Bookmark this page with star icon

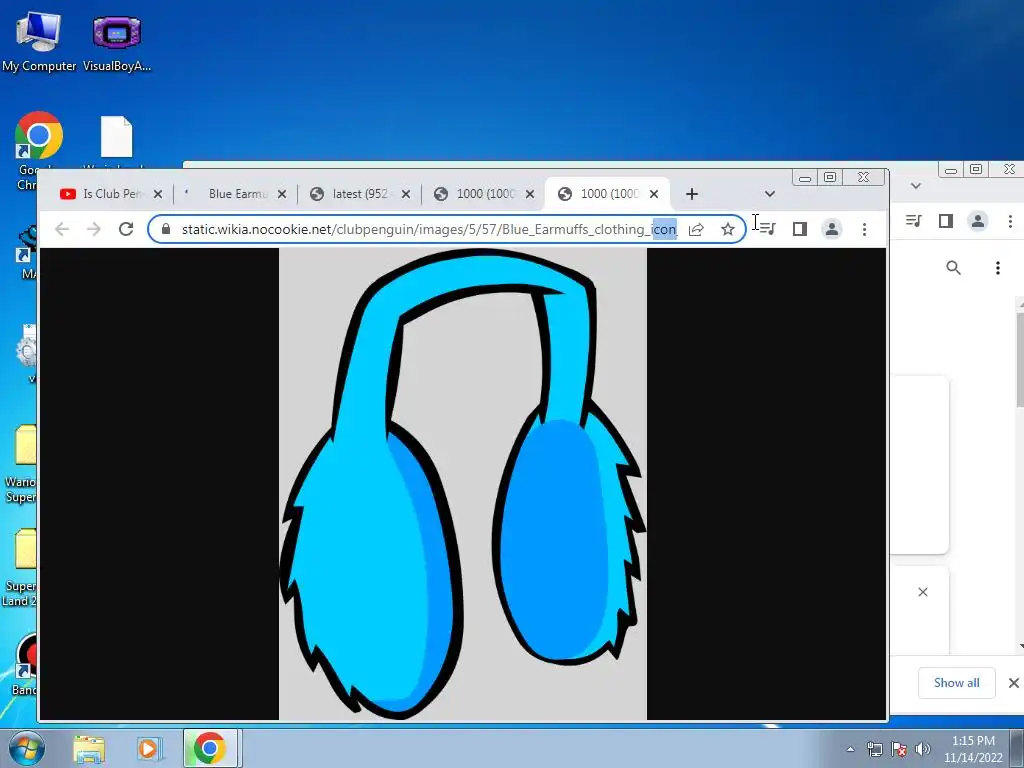pos(728,229)
